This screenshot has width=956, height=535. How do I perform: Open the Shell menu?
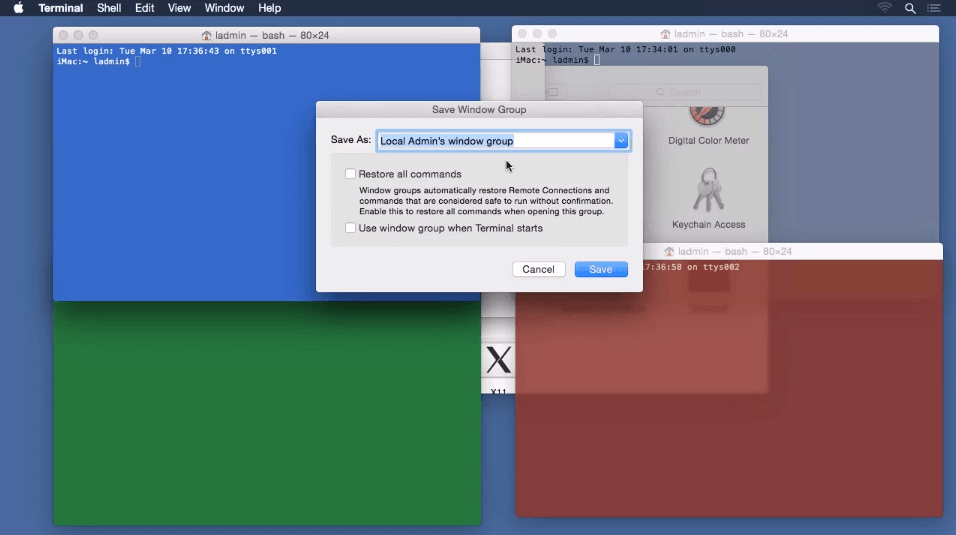point(109,8)
